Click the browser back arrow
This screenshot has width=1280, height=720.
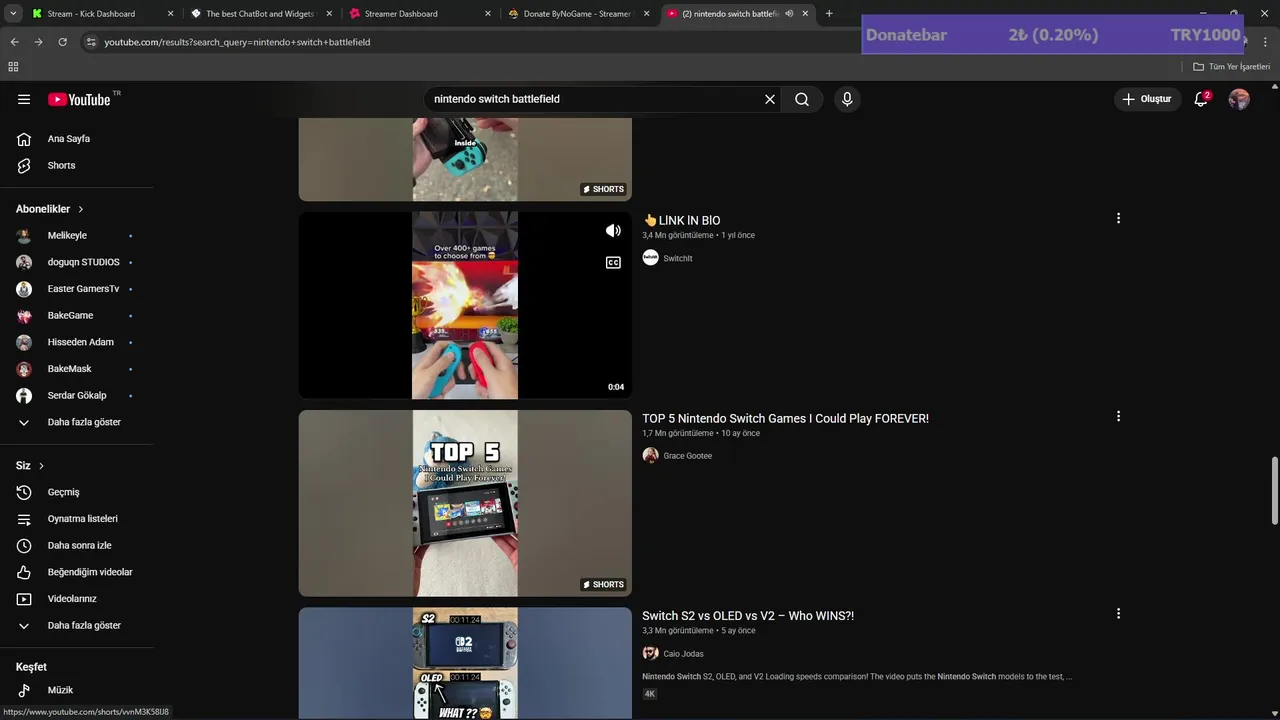coord(14,42)
